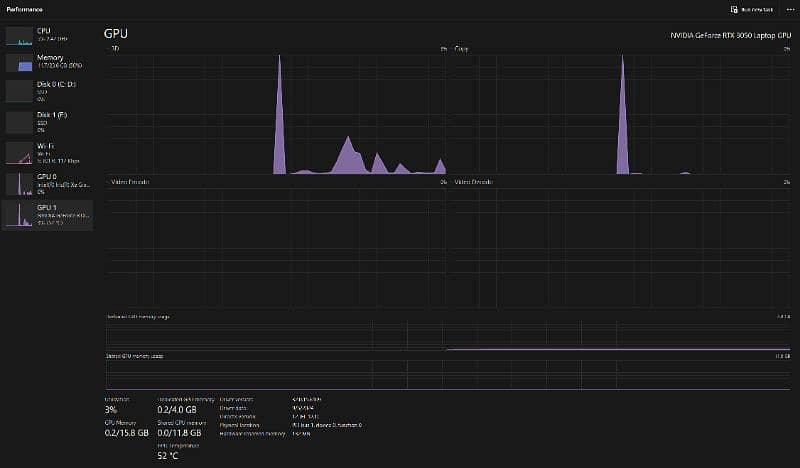Open the Copy engine graph dropdown
This screenshot has width=800, height=468.
[x=462, y=48]
